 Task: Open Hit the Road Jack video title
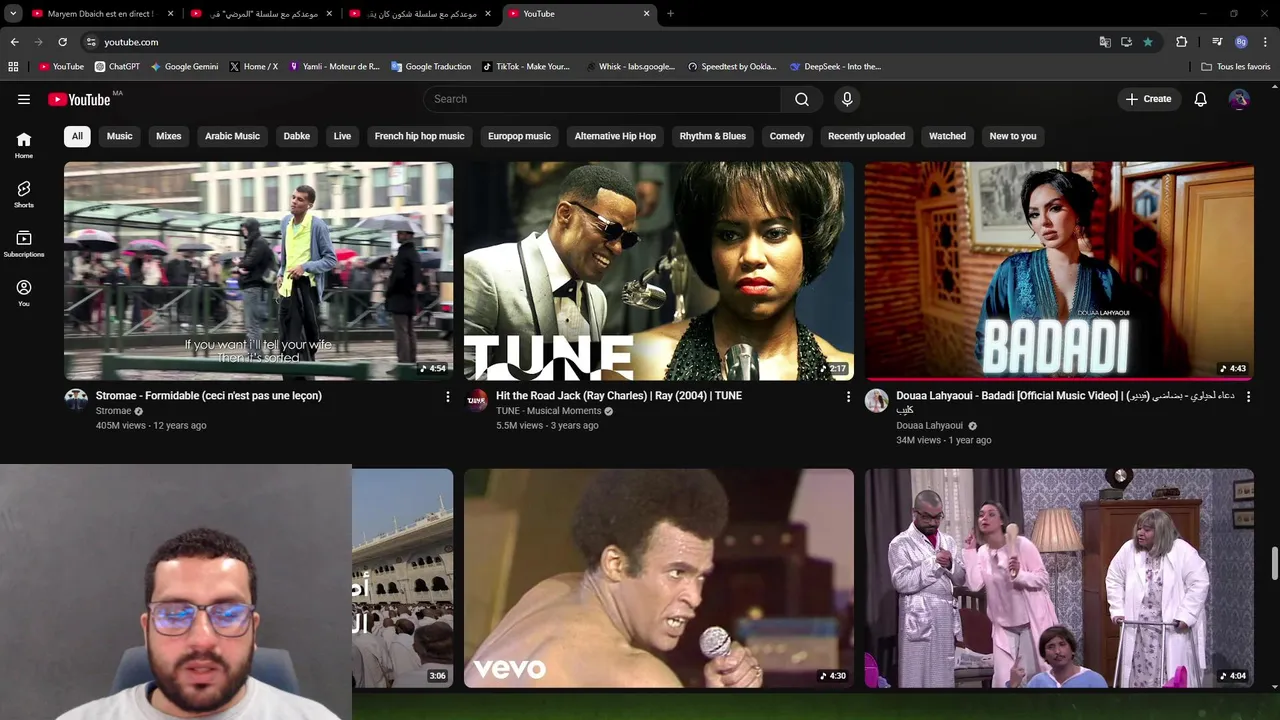[x=619, y=396]
